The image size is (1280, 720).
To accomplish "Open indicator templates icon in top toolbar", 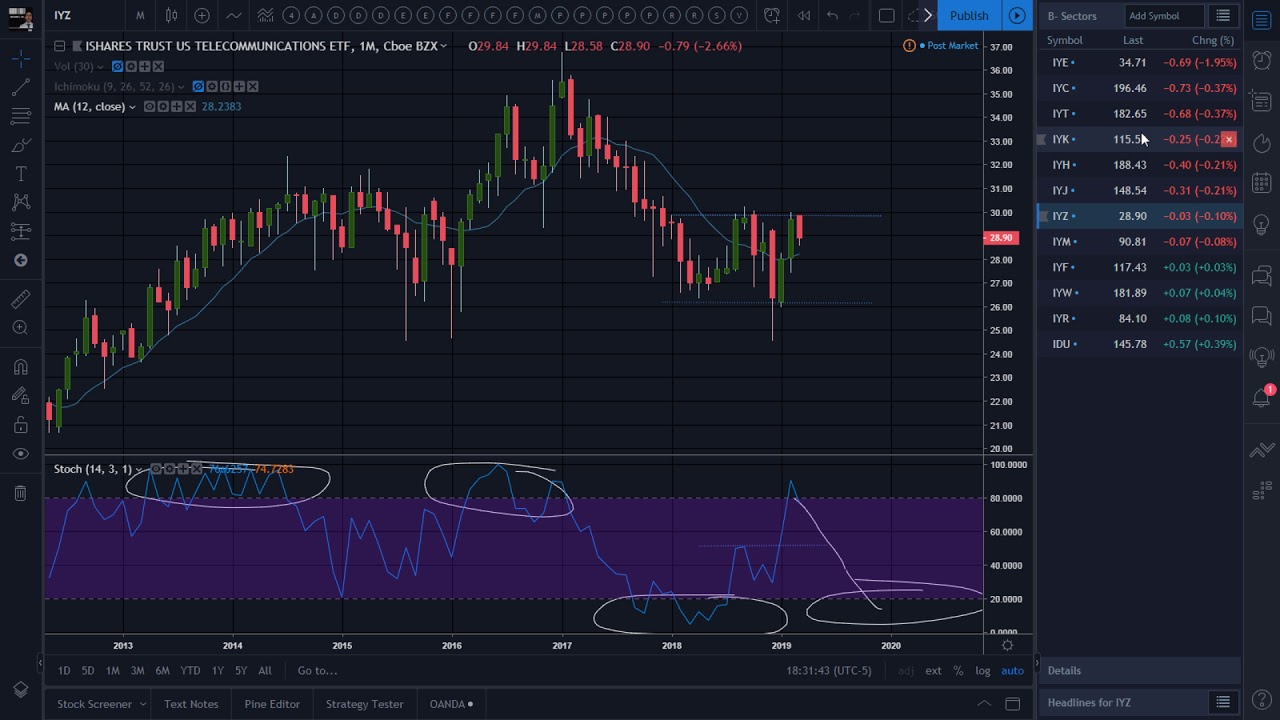I will point(265,15).
